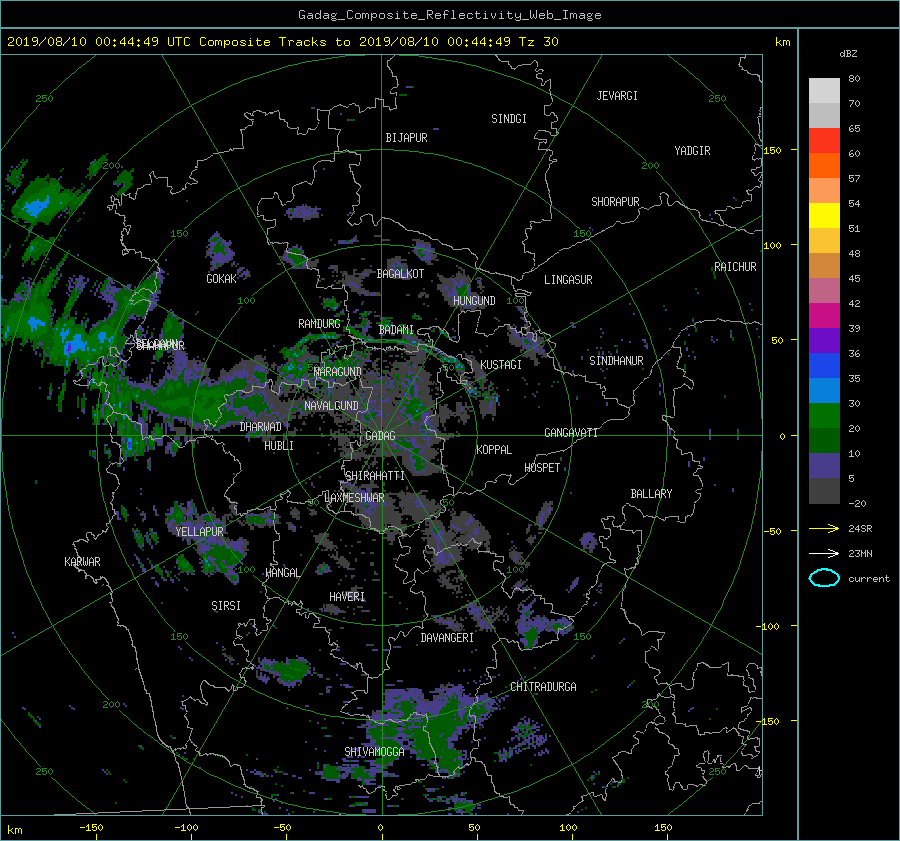Click the CHITRADURGA city label
The width and height of the screenshot is (900, 841).
tap(543, 687)
